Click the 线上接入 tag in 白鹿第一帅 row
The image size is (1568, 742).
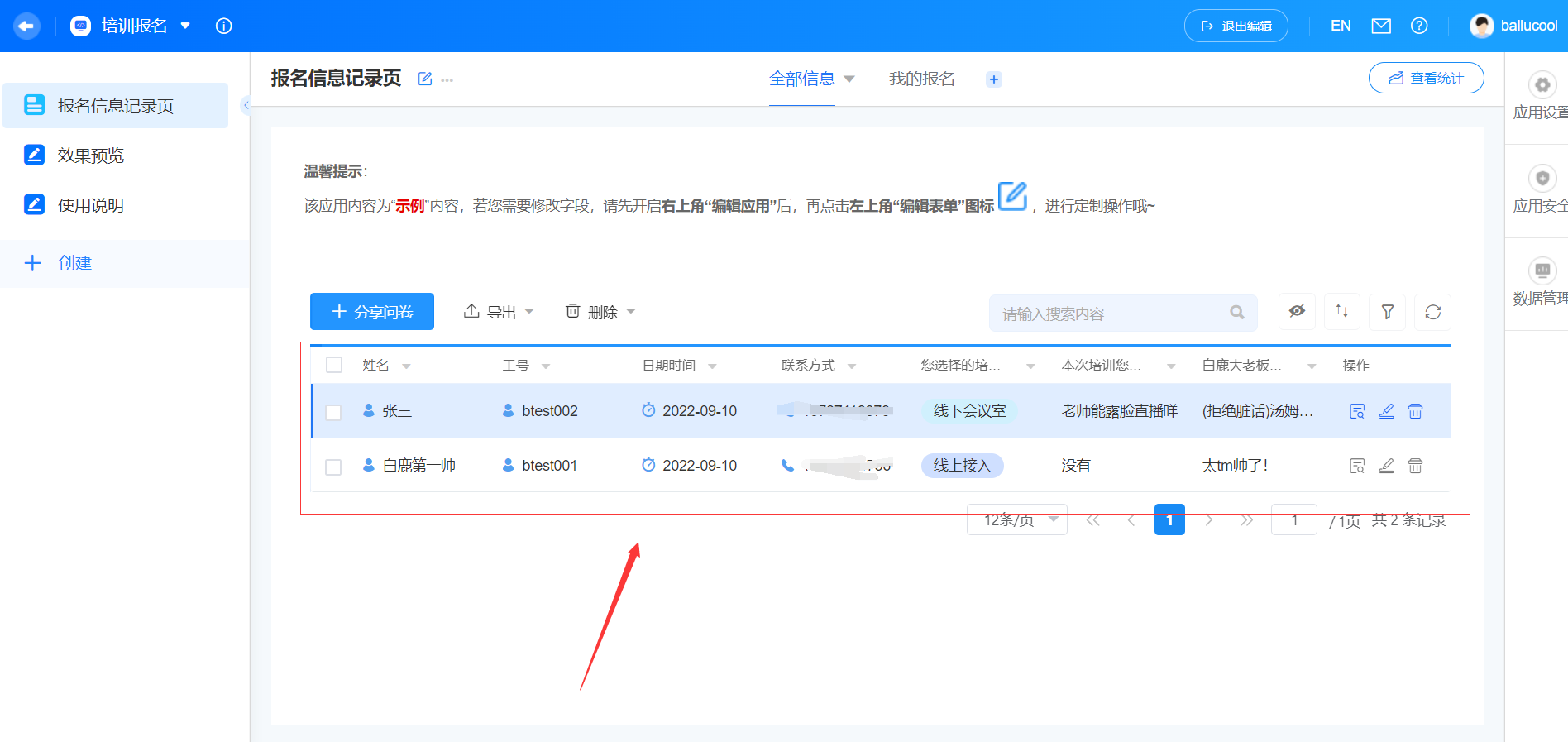coord(962,466)
